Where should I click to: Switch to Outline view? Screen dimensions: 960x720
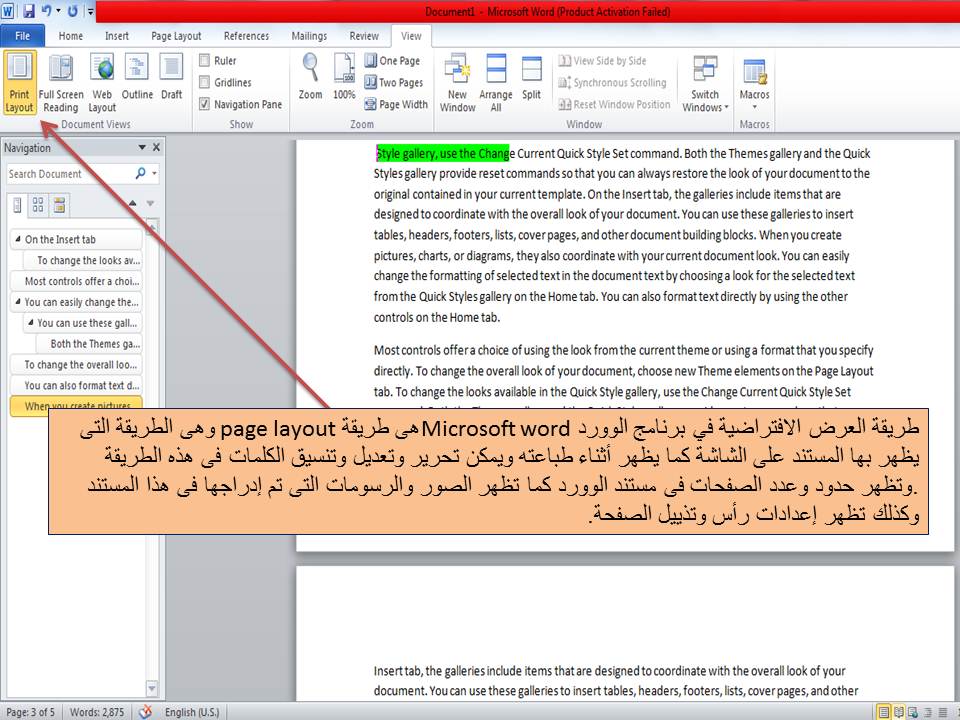click(x=137, y=77)
